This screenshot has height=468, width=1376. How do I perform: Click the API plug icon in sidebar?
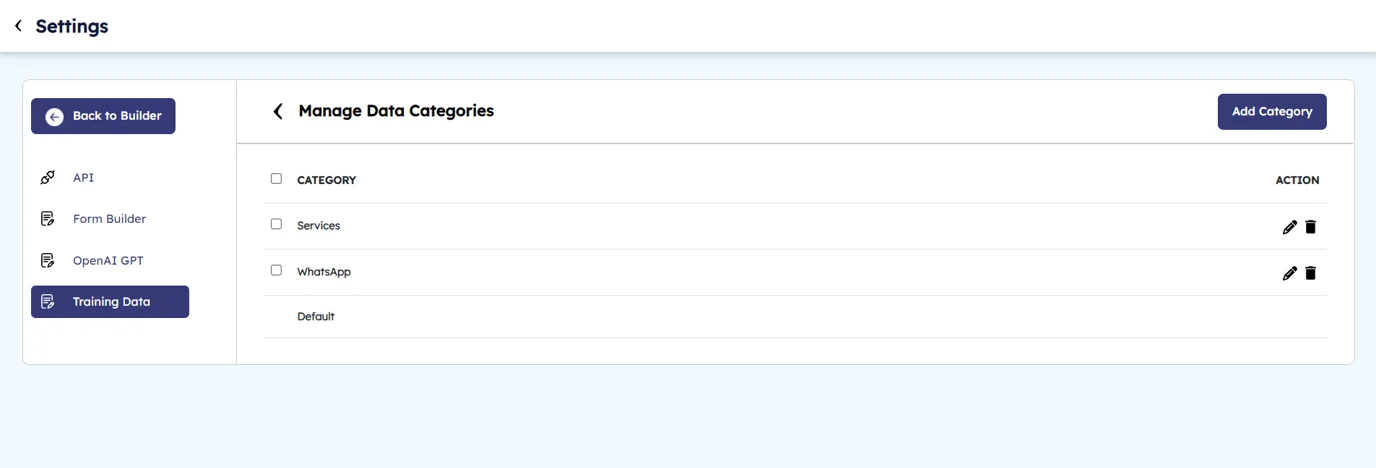pos(47,178)
